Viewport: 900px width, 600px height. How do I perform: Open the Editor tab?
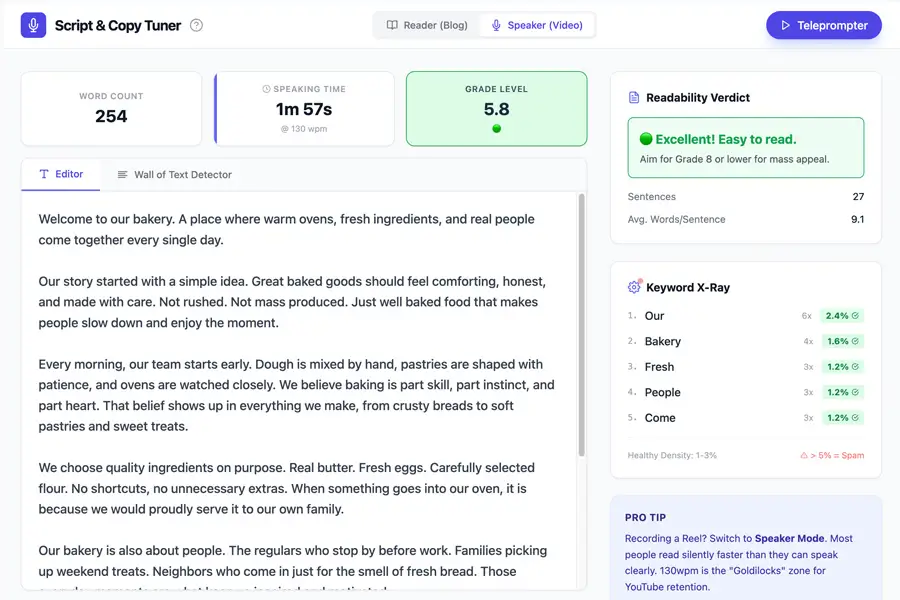61,174
